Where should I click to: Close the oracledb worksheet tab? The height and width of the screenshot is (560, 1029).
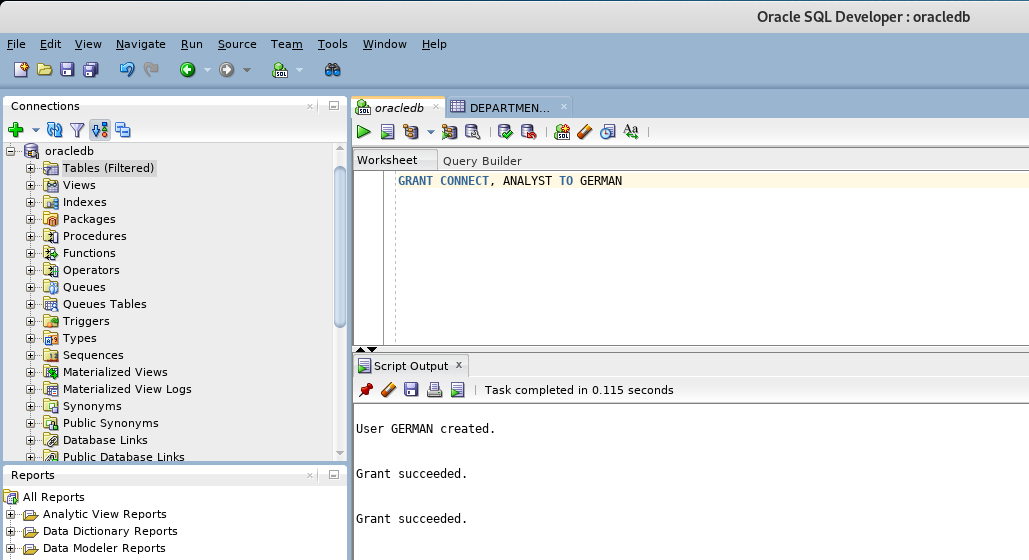[x=435, y=107]
